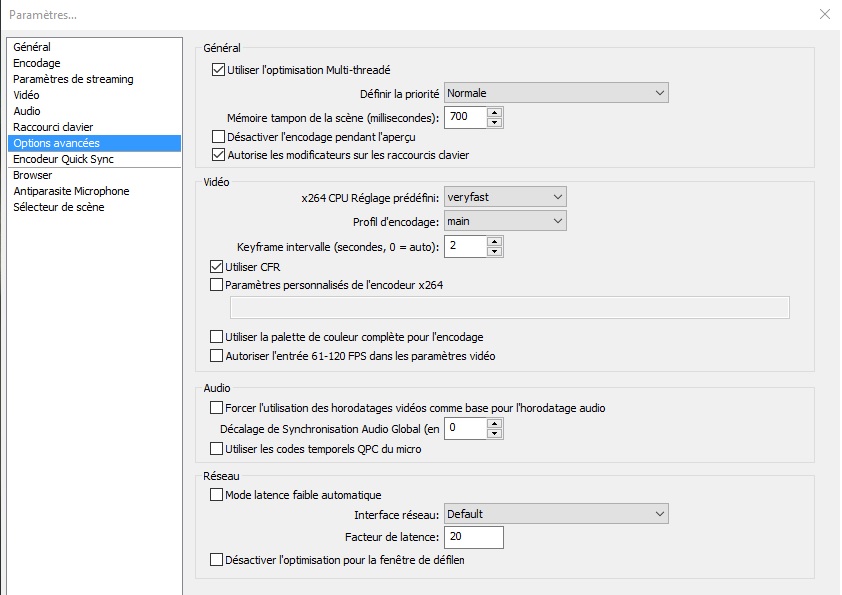Screen dimensions: 842x595
Task: Enable 'Désactiver l'encodage pendant l'aperçu'
Action: point(218,137)
